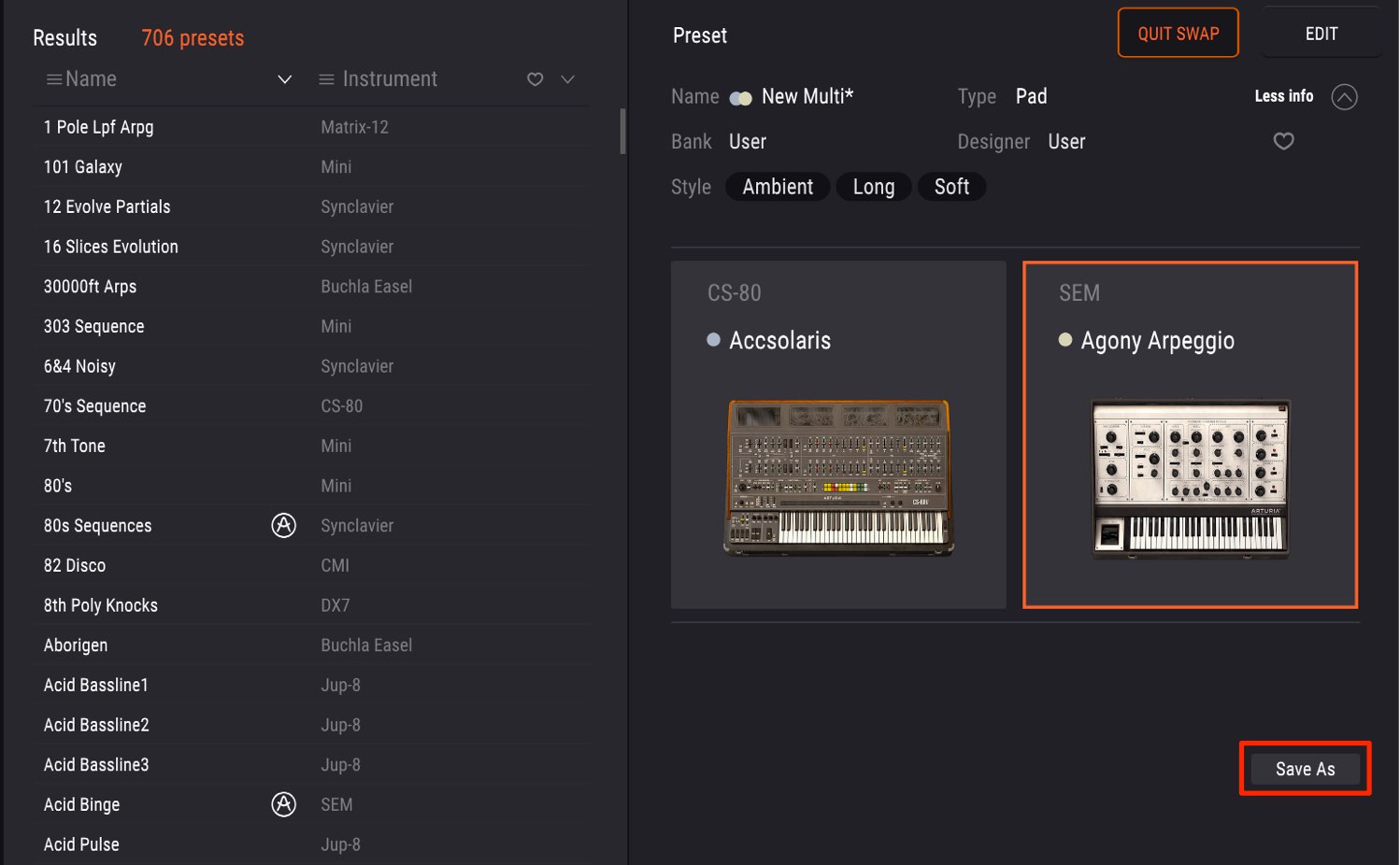
Task: Select the Soft style tag
Action: point(951,187)
